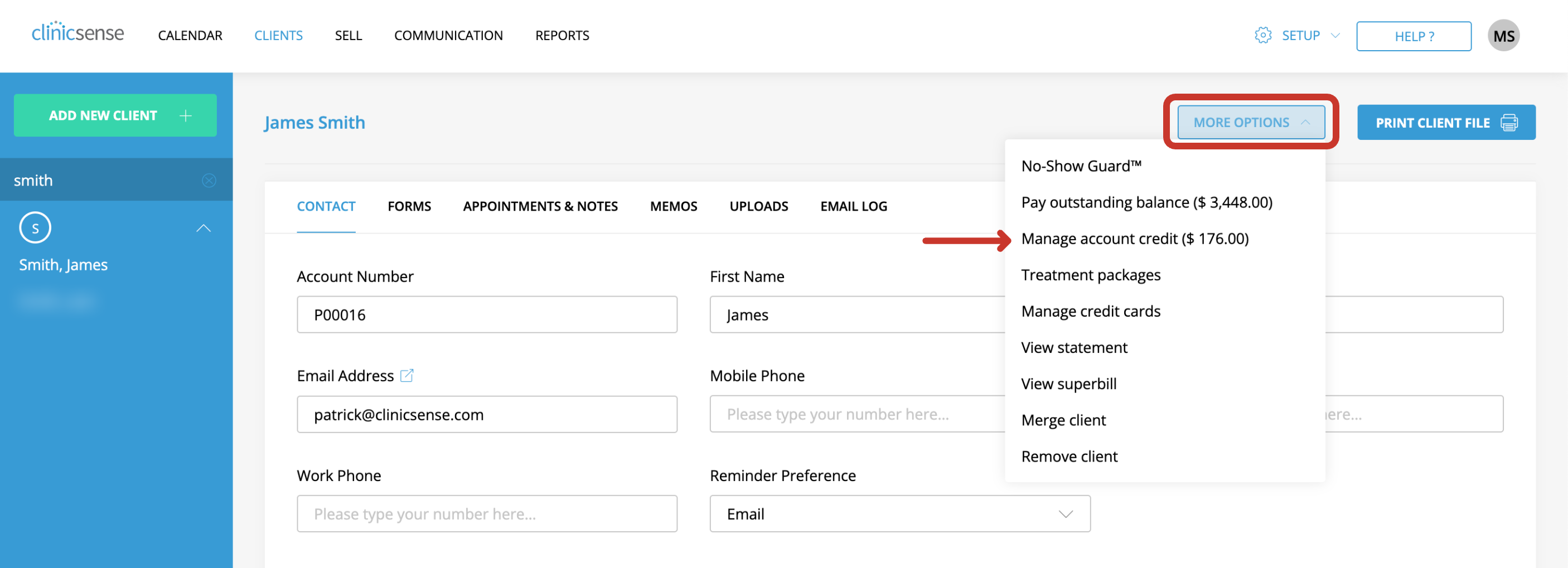Click the First Name field
Screen dimensions: 1568x568
pyautogui.click(x=857, y=314)
